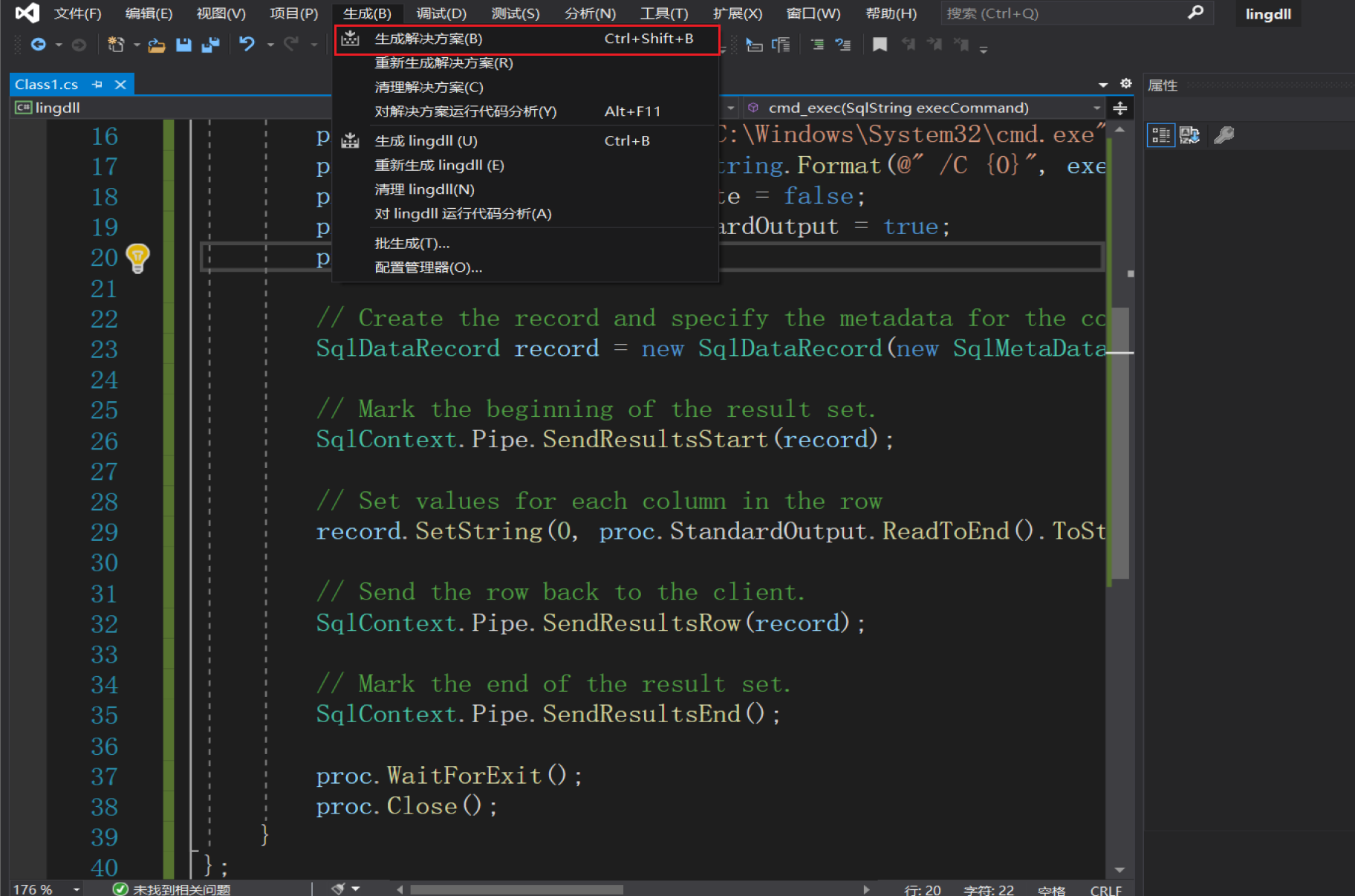Viewport: 1355px width, 896px height.
Task: Open the code cleanup profile dropdown arrow
Action: pos(356,888)
